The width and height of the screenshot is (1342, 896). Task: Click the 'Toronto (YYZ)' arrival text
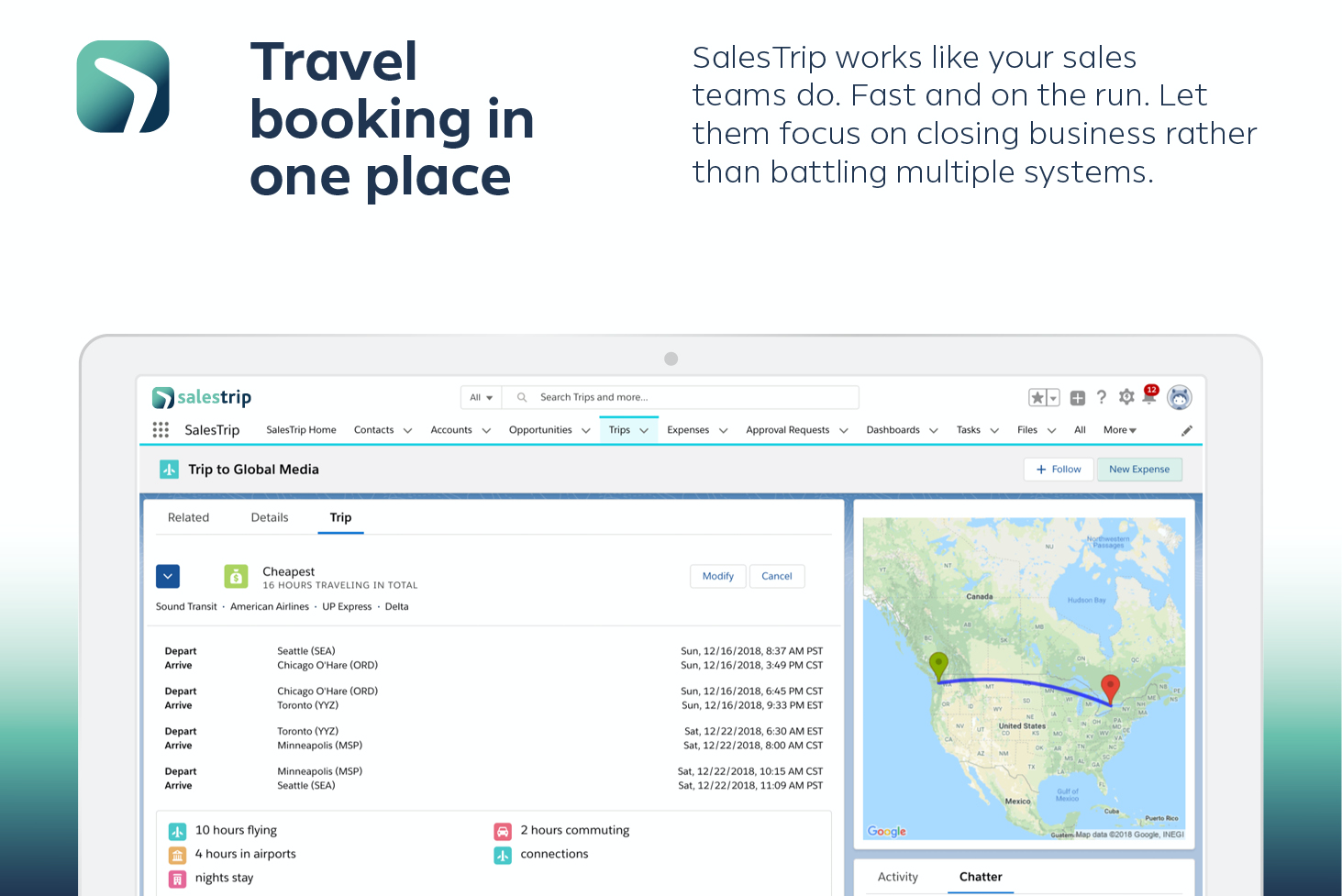[x=307, y=705]
